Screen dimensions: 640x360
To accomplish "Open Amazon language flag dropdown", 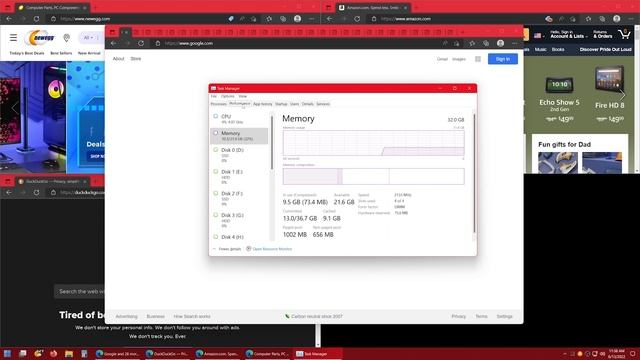I will click(x=539, y=36).
